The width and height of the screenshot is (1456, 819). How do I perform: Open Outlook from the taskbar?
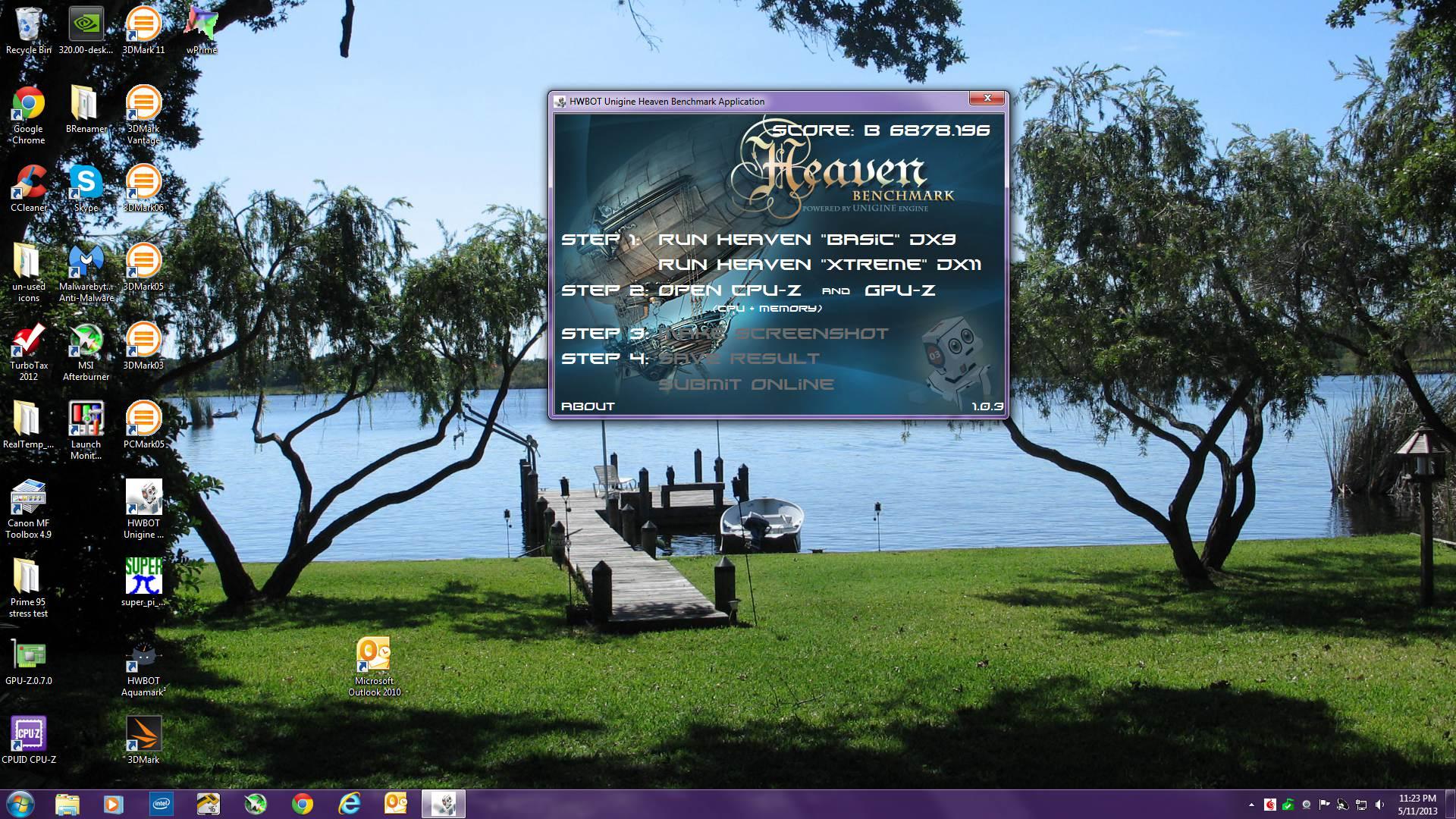click(x=397, y=804)
